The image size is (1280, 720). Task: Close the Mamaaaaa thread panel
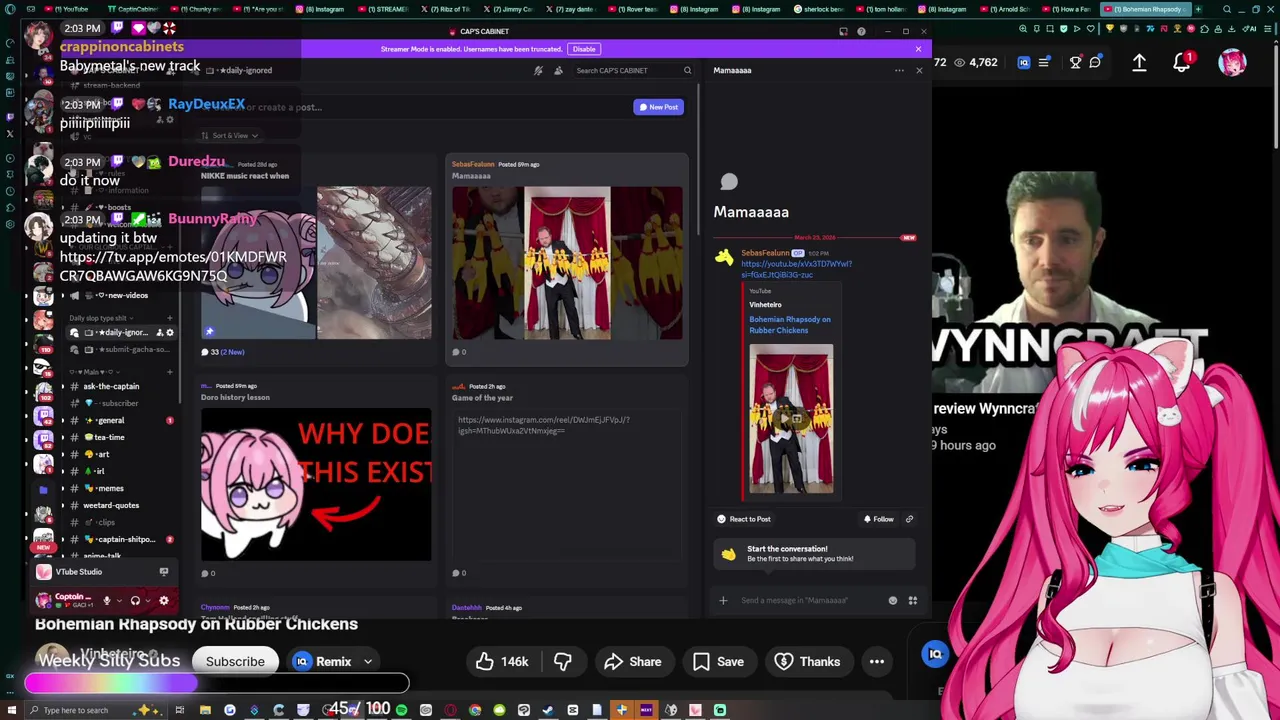click(919, 70)
